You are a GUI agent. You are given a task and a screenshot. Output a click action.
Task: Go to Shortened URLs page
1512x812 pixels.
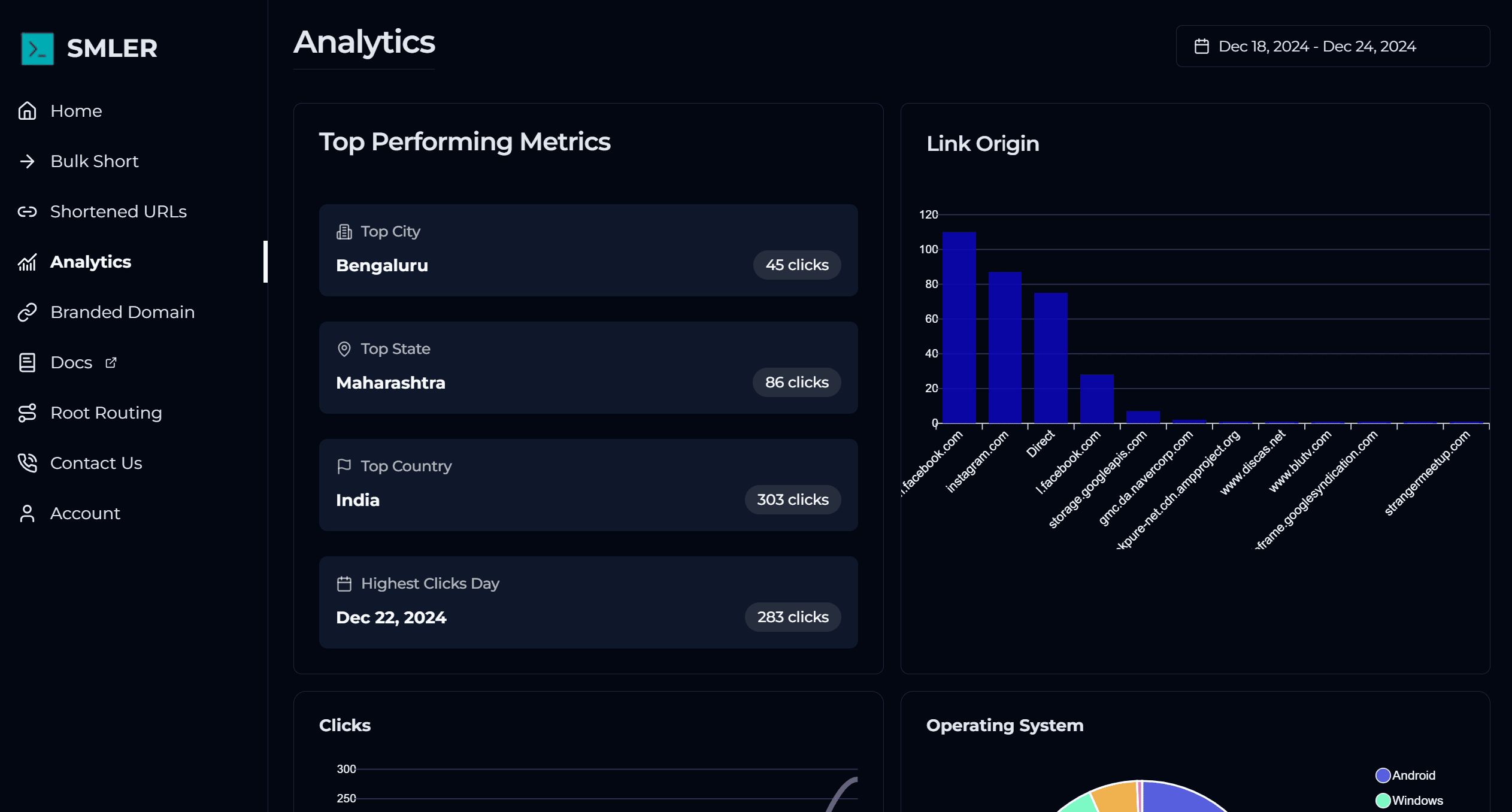(x=119, y=211)
